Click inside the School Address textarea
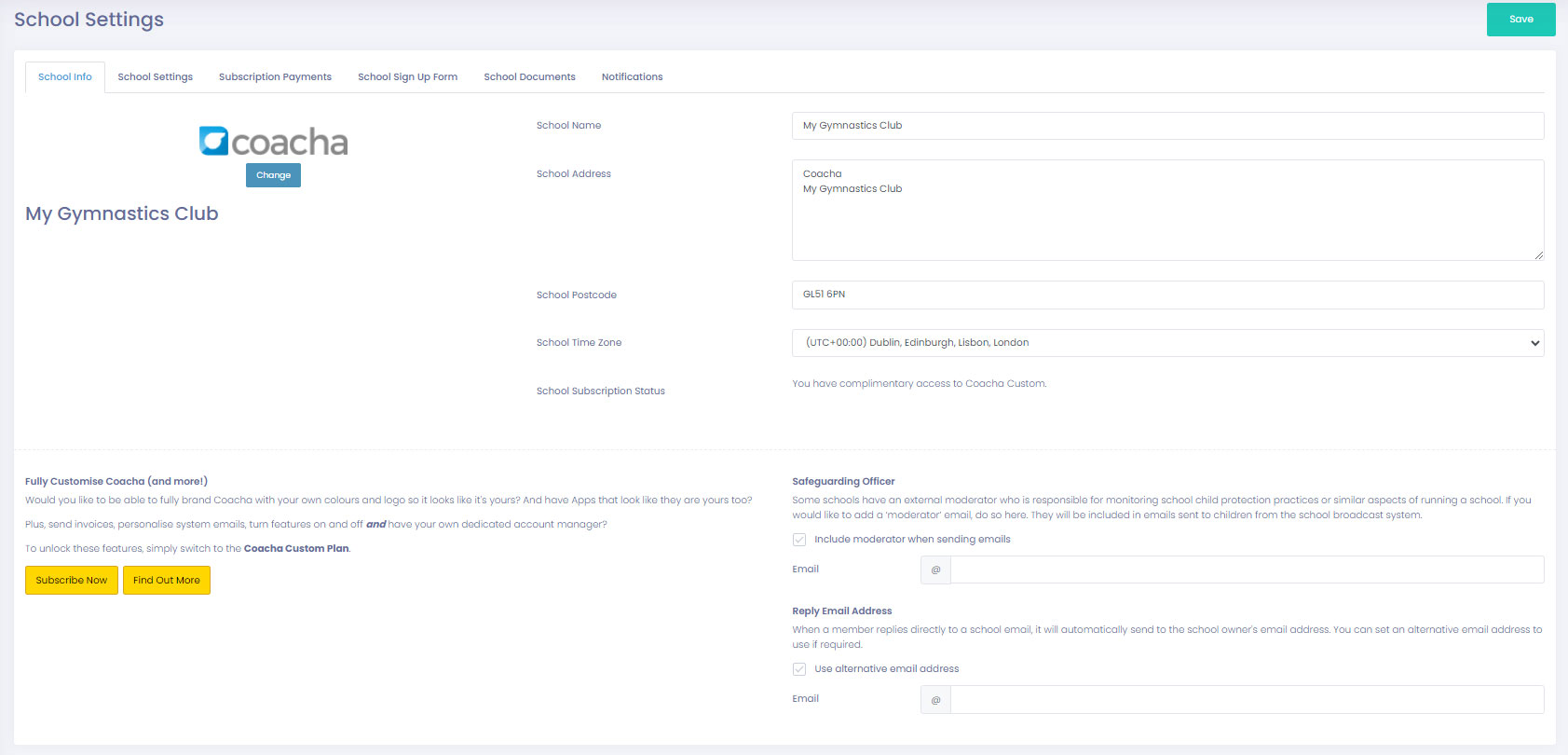The width and height of the screenshot is (1568, 755). point(1167,210)
